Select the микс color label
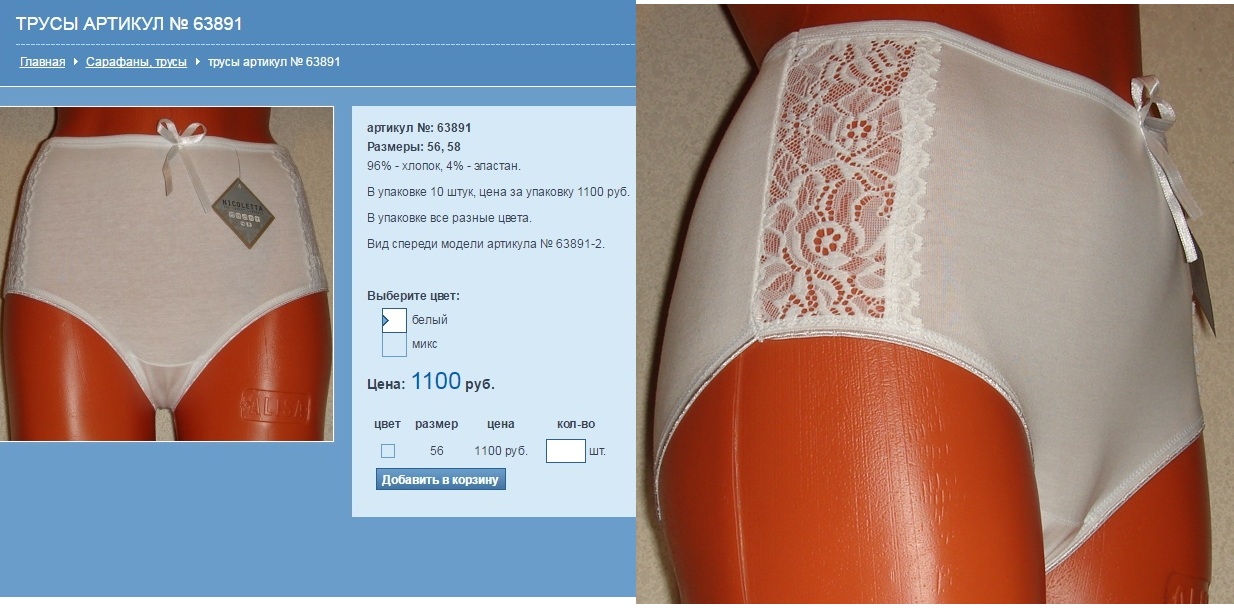Image resolution: width=1234 pixels, height=608 pixels. (425, 344)
